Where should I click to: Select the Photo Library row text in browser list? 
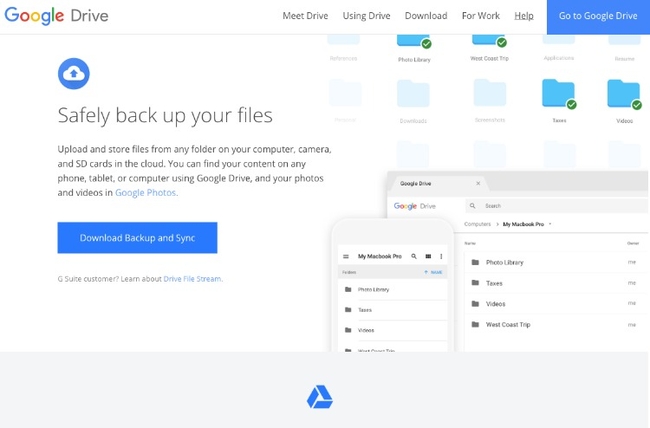point(504,262)
